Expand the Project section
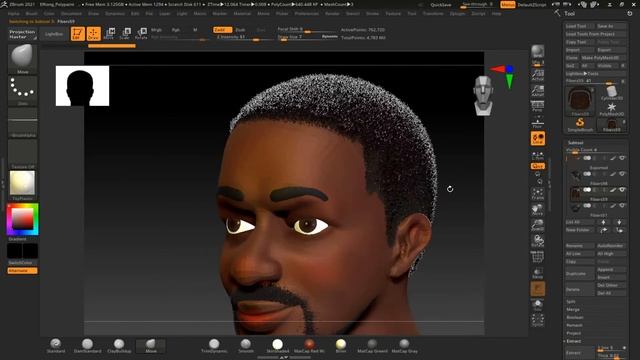The image size is (640, 360). pyautogui.click(x=573, y=333)
